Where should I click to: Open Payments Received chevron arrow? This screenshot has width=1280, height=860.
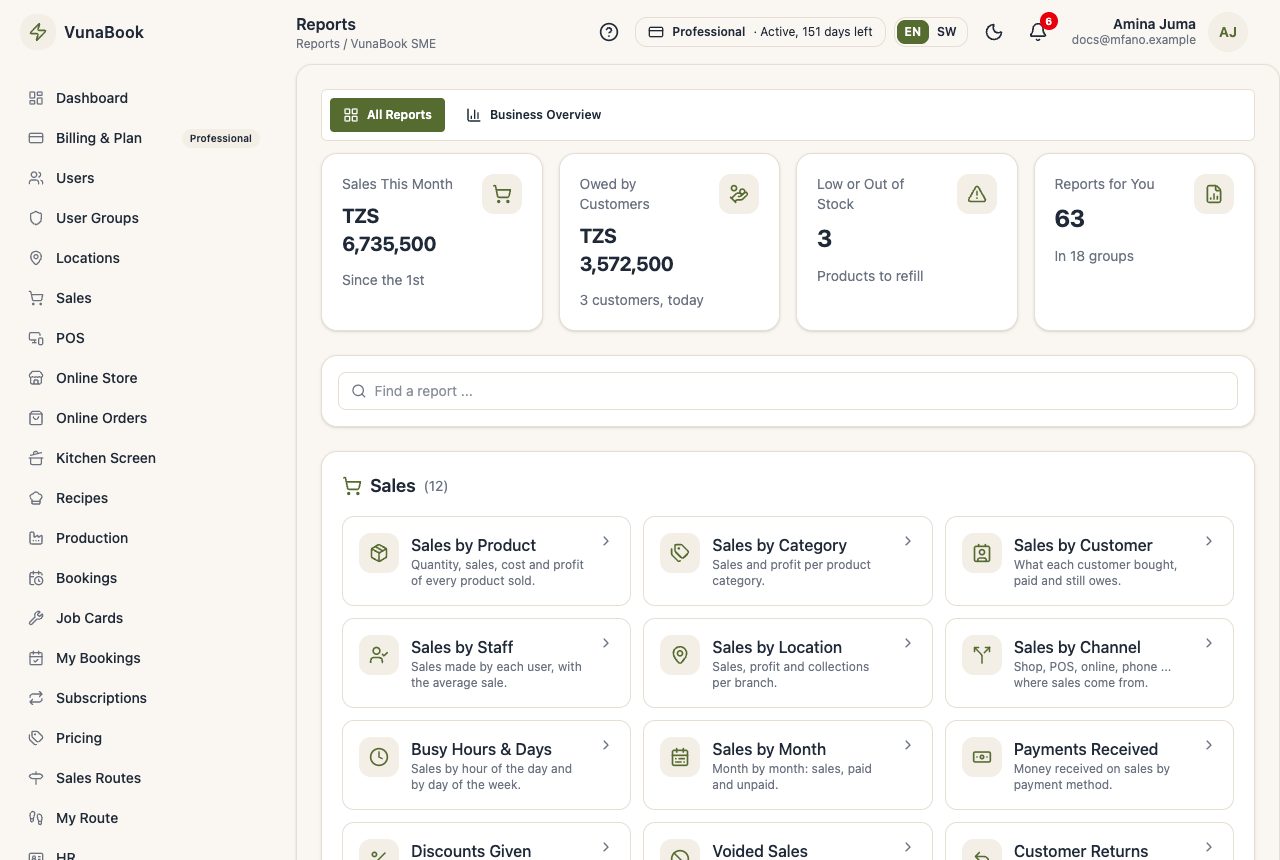pyautogui.click(x=1209, y=745)
